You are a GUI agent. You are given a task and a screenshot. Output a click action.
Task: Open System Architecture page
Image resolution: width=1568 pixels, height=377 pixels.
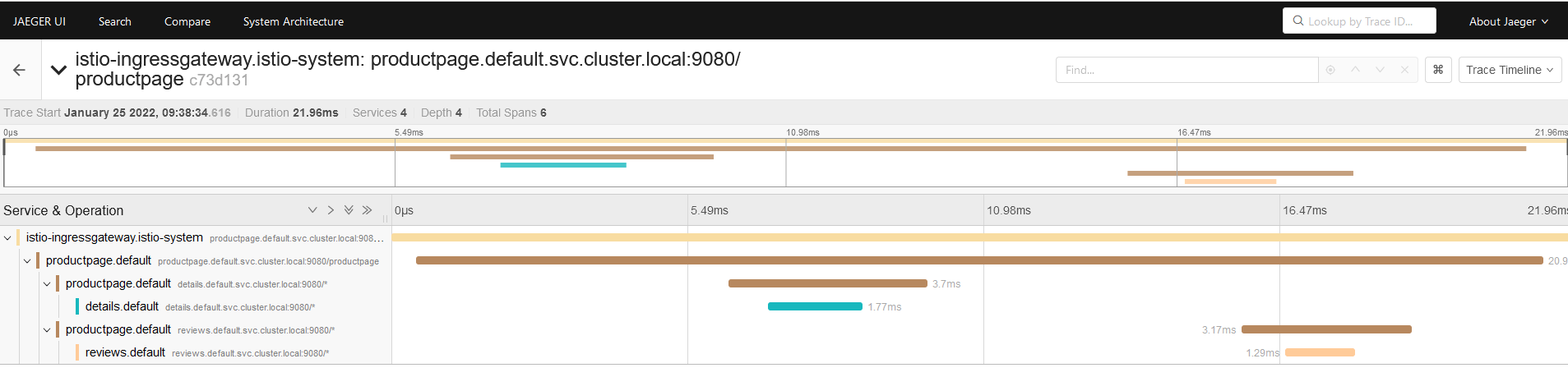pyautogui.click(x=294, y=21)
